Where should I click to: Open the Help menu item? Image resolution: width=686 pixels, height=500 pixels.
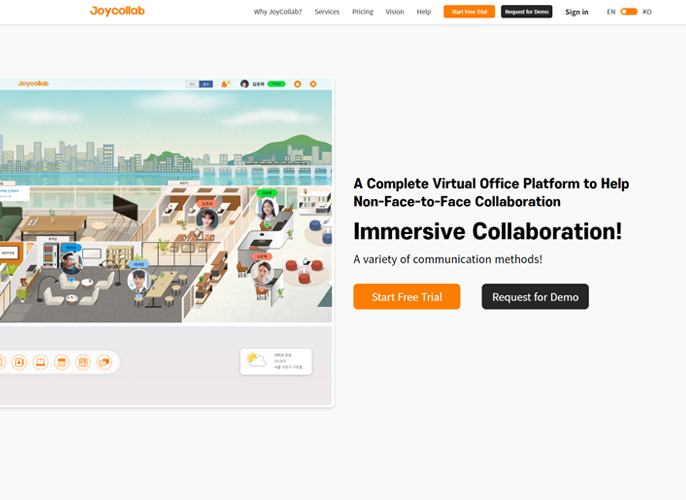pos(424,12)
